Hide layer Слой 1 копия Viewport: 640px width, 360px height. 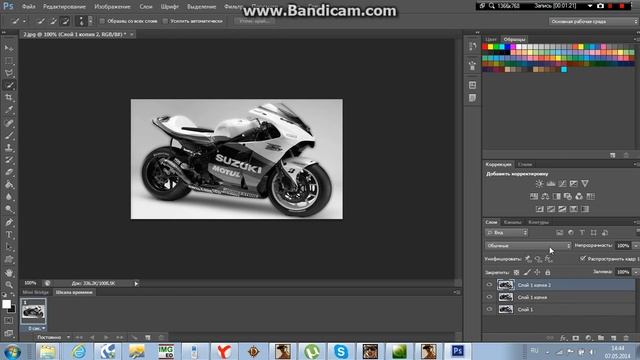[x=489, y=297]
